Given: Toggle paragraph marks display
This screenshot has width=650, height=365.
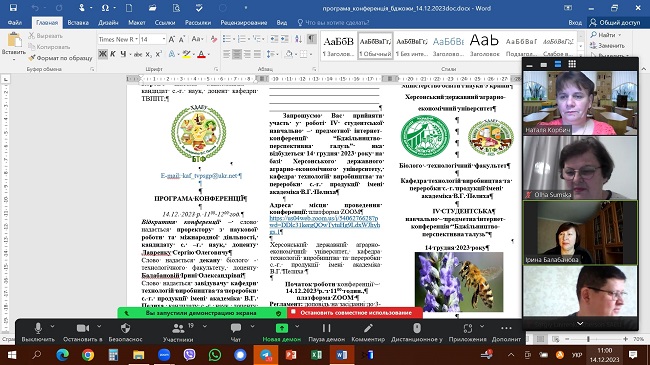Looking at the screenshot, I should coord(311,39).
